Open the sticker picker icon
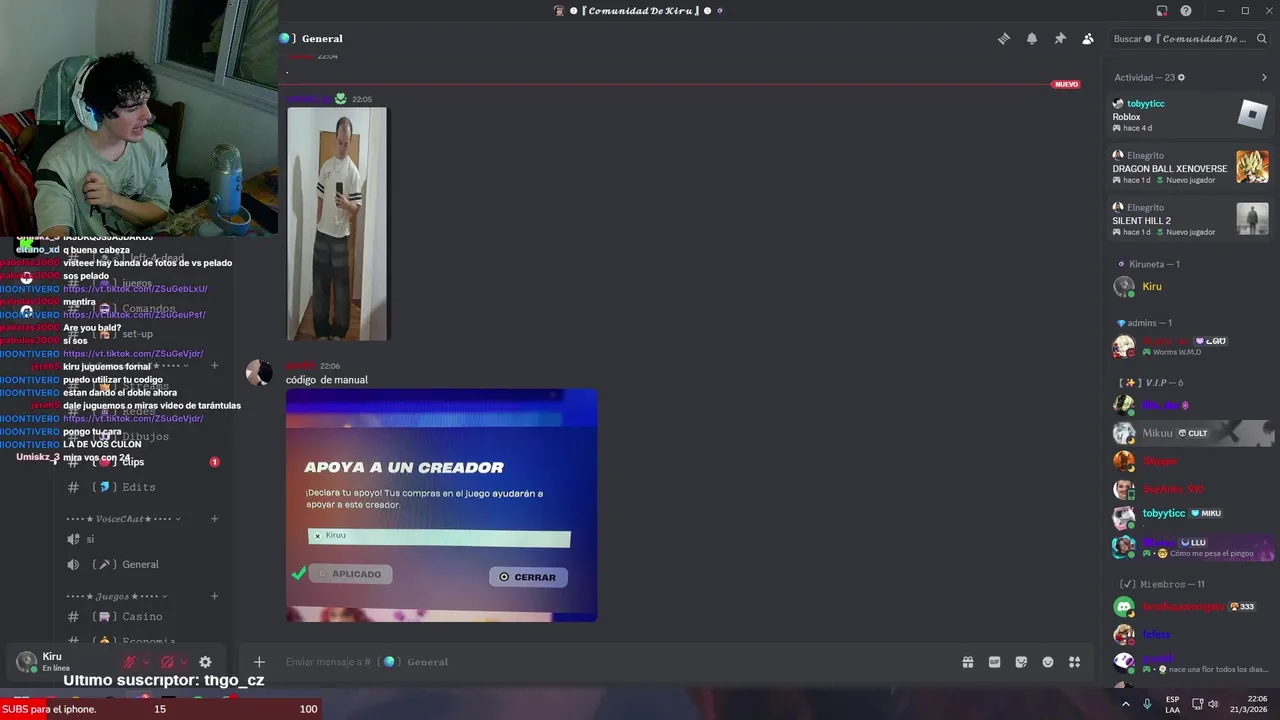Image resolution: width=1280 pixels, height=720 pixels. click(x=1021, y=662)
